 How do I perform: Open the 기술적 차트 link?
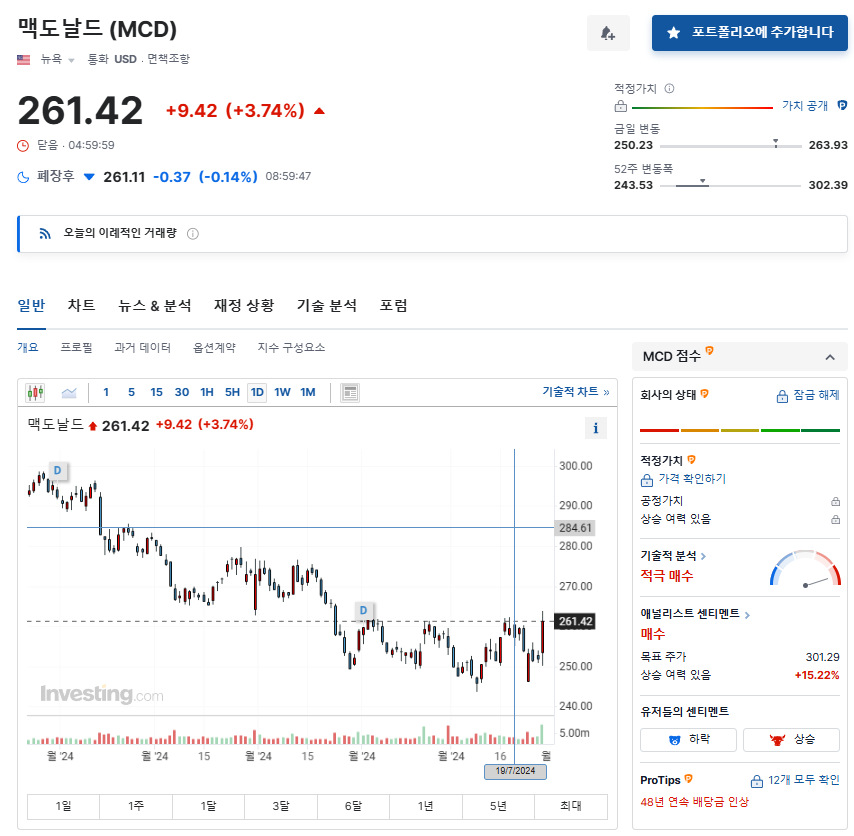(x=576, y=391)
